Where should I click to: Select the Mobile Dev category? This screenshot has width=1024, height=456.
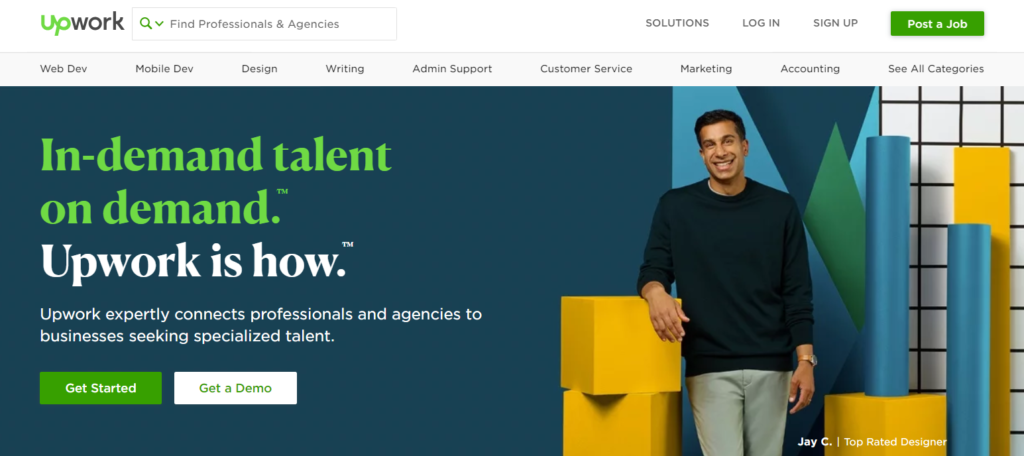[x=165, y=69]
